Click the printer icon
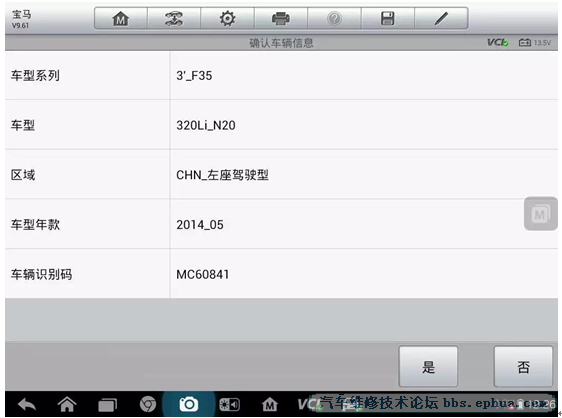This screenshot has width=562, height=418. click(281, 18)
